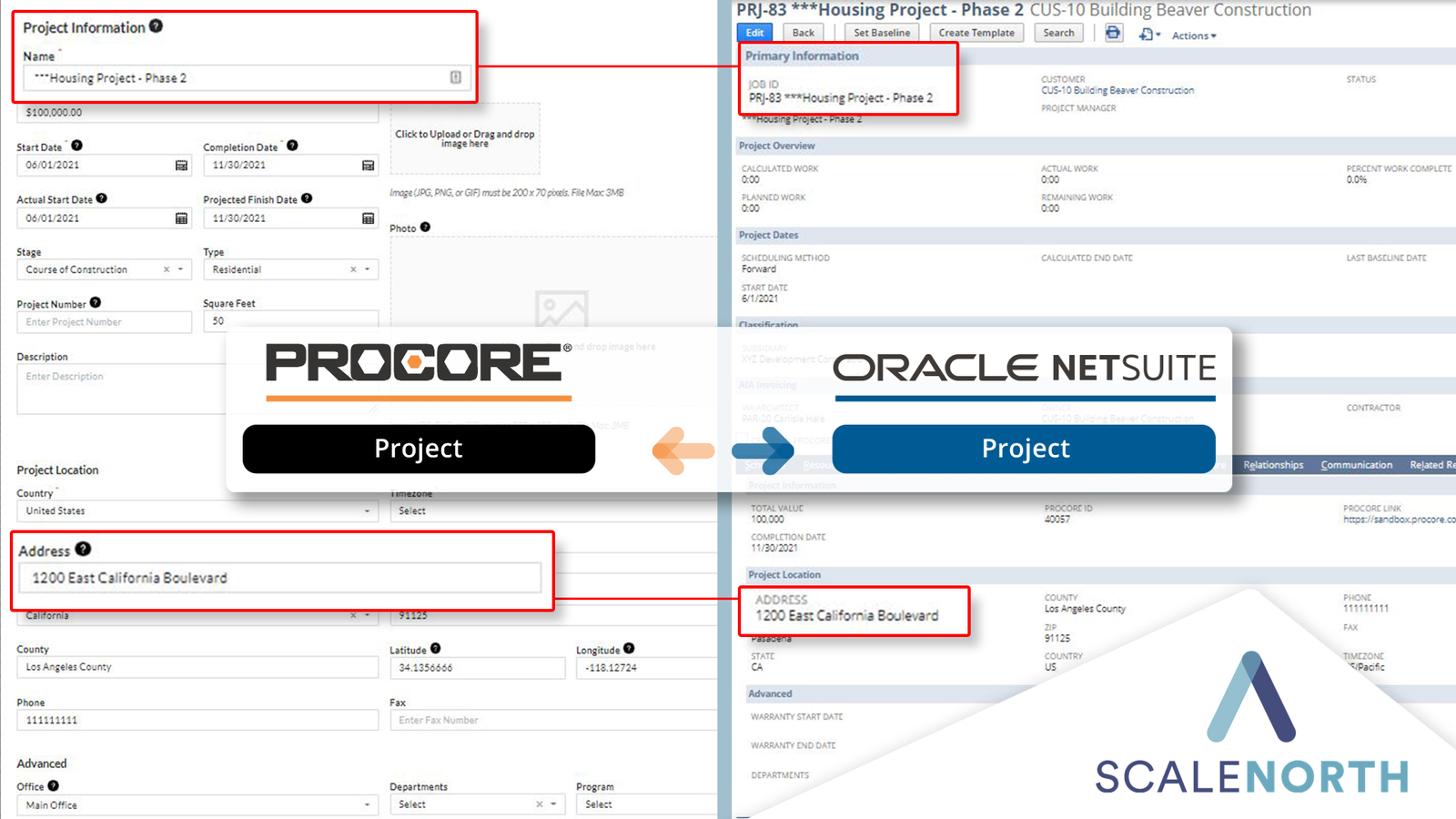Switch to the Communication tab
1456x819 pixels.
tap(1356, 465)
